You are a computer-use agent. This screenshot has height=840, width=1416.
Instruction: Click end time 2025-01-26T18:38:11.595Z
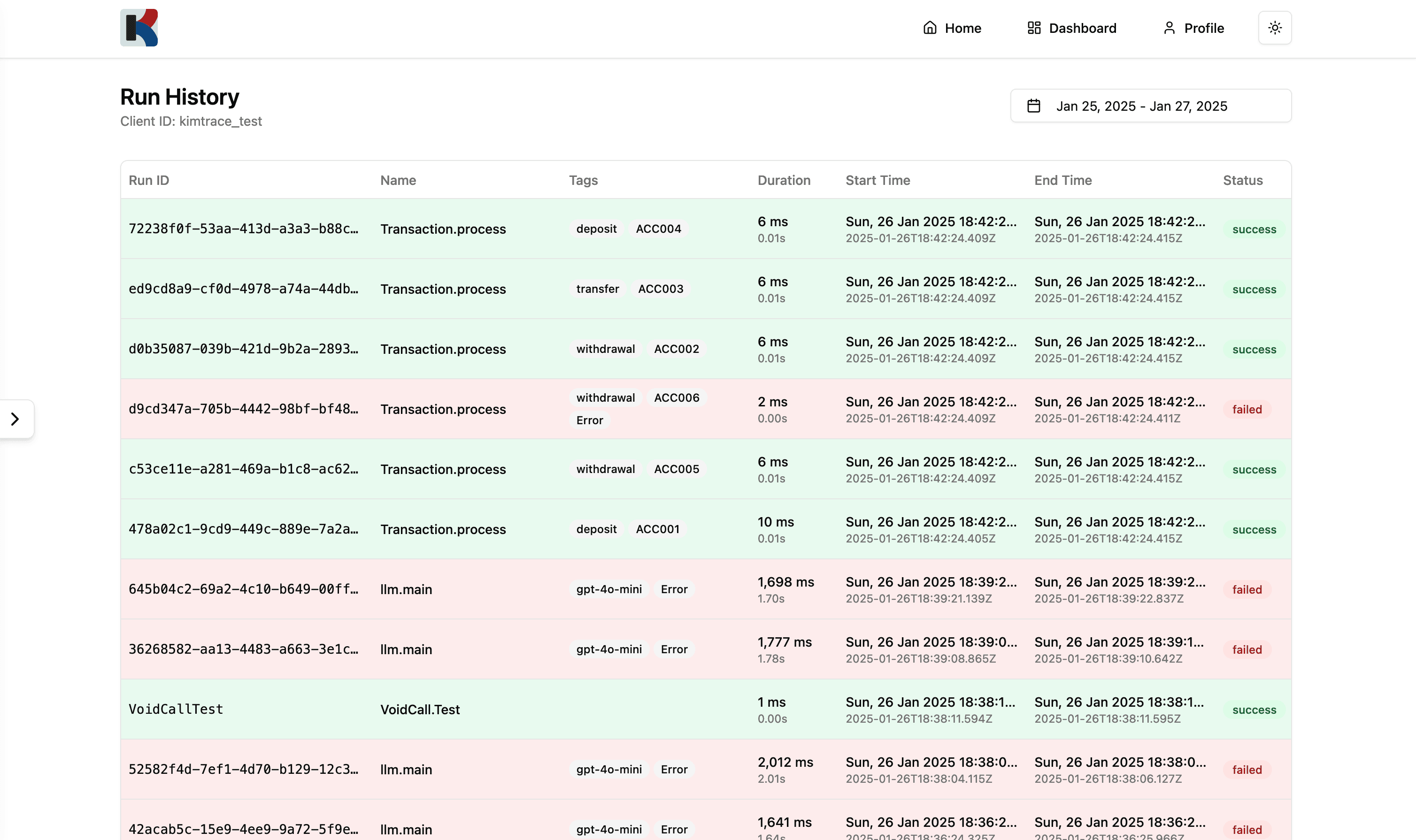(1107, 718)
